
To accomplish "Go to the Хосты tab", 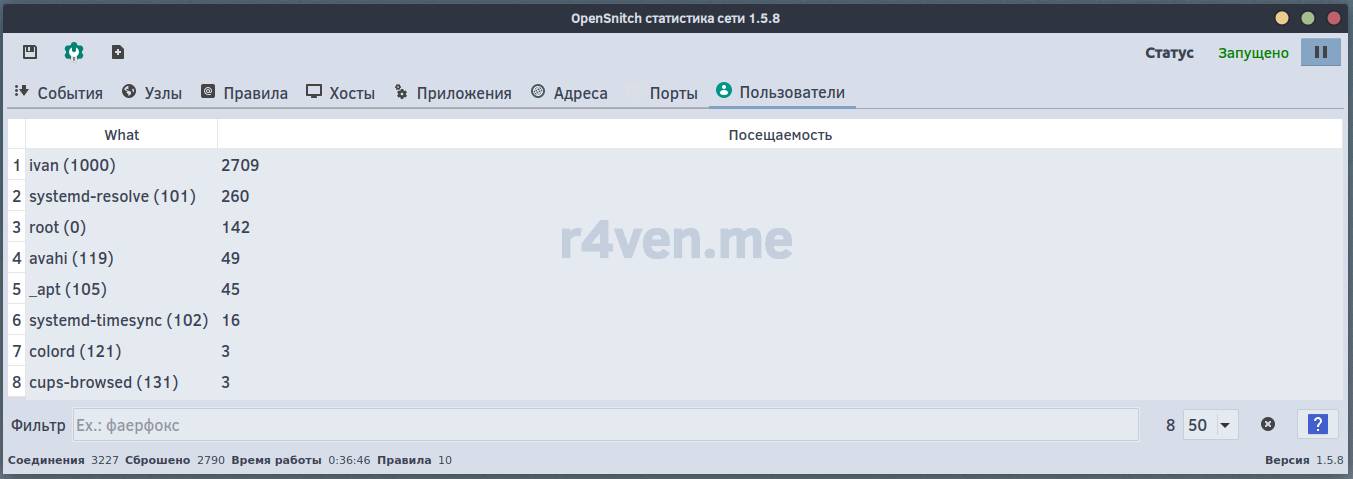I will (x=341, y=93).
